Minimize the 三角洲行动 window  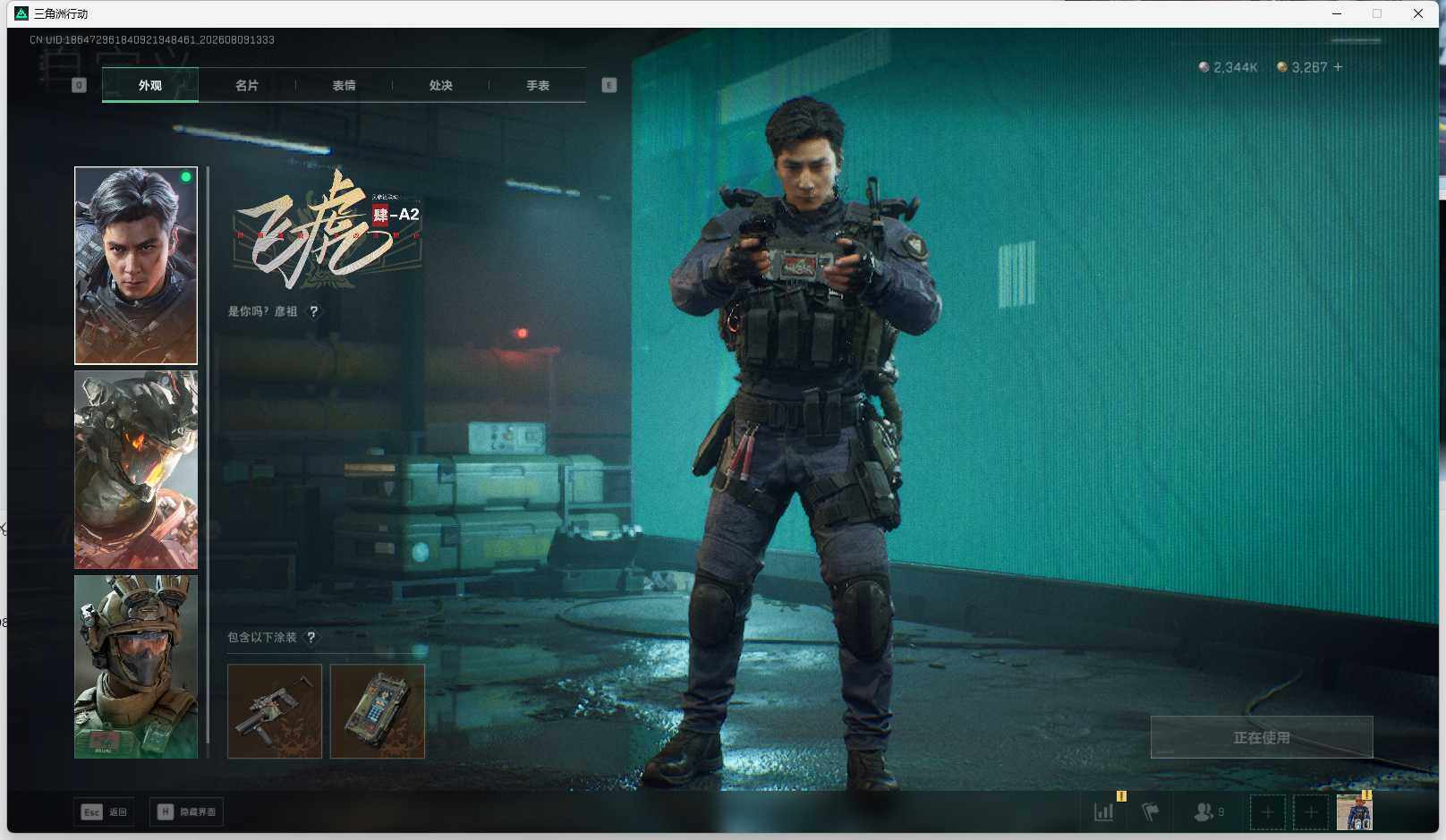1337,13
